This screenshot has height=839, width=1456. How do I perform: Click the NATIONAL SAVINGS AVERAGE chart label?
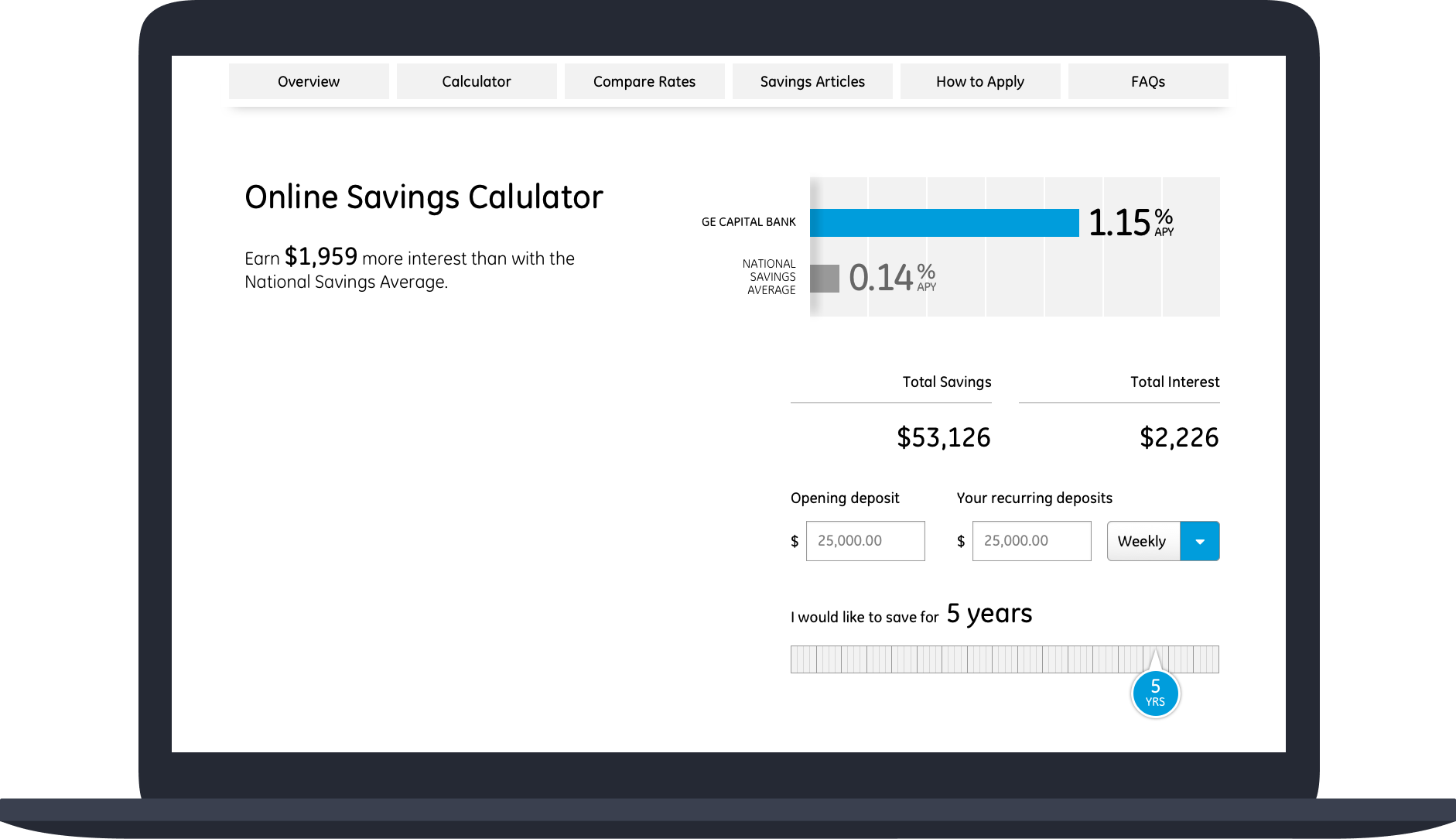769,277
